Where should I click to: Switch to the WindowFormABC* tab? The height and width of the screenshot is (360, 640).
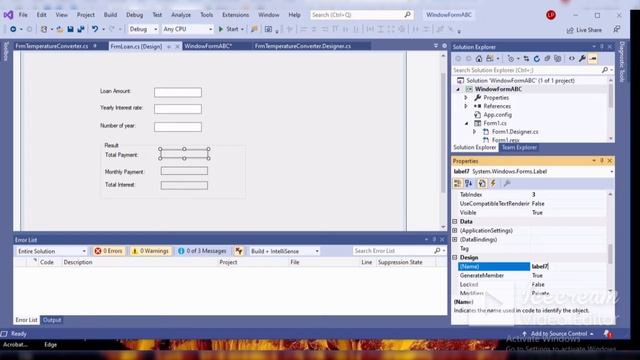coord(208,46)
